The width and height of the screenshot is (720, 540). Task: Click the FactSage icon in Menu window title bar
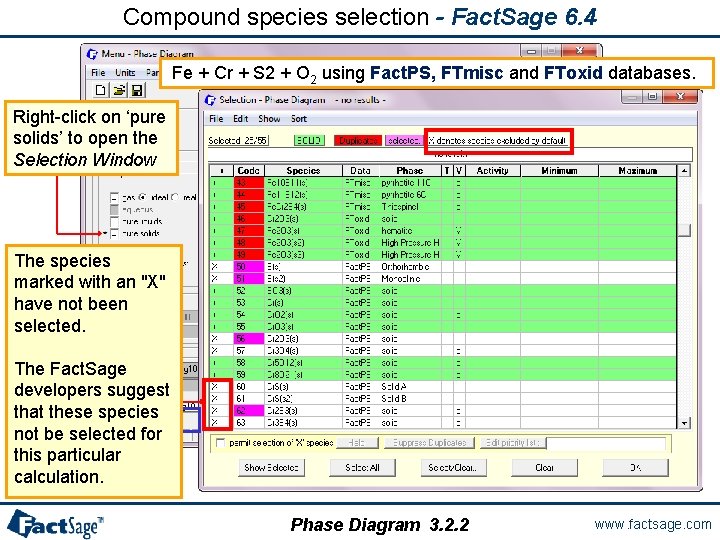(x=92, y=54)
